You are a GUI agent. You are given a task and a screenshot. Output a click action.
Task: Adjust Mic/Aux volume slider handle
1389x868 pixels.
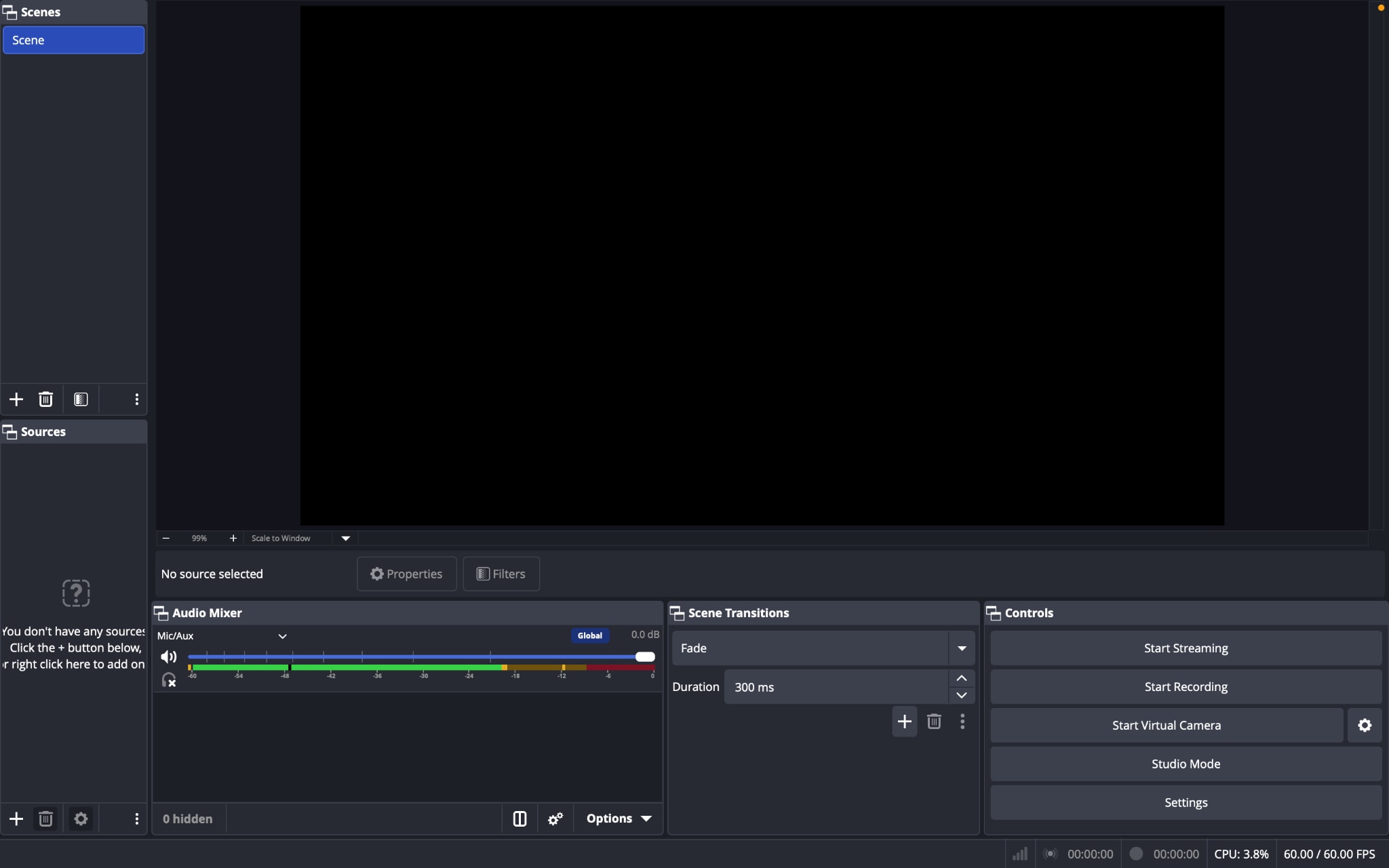[645, 656]
